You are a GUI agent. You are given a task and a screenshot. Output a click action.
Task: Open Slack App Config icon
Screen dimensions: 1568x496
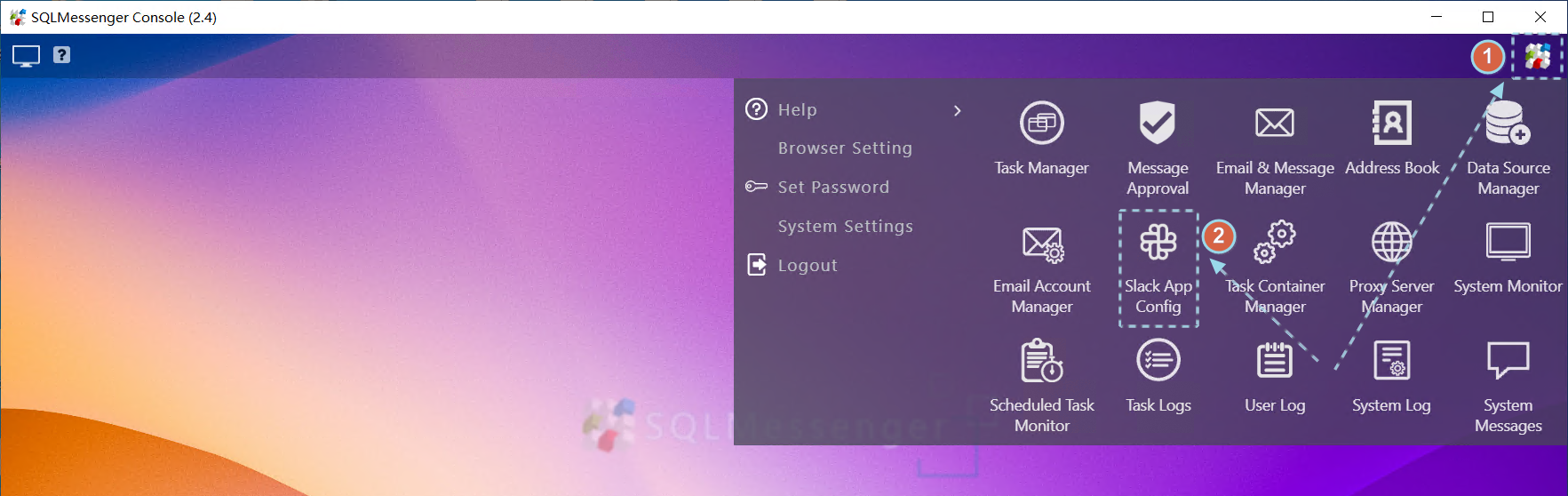click(x=1158, y=242)
